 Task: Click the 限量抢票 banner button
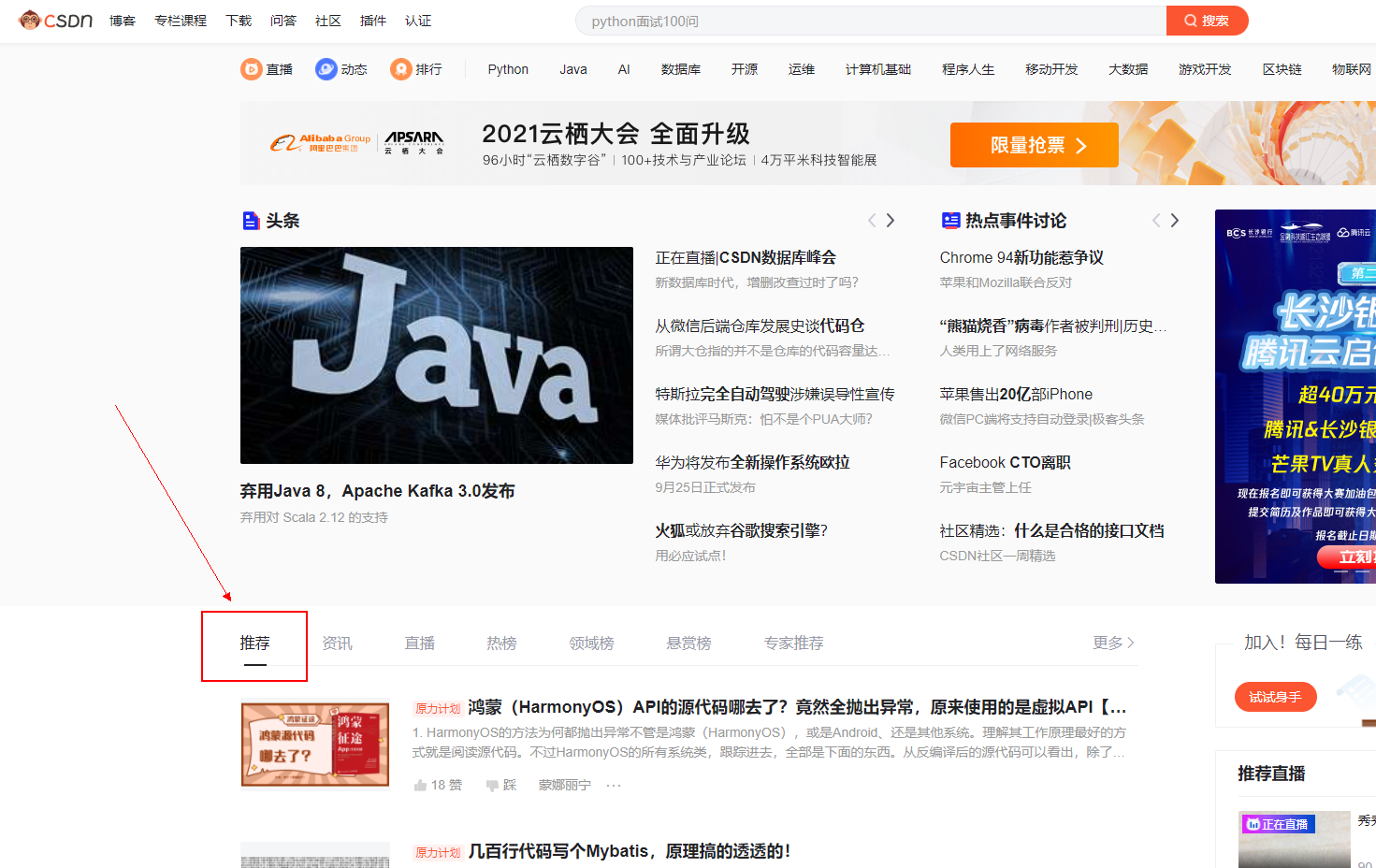pyautogui.click(x=1034, y=145)
